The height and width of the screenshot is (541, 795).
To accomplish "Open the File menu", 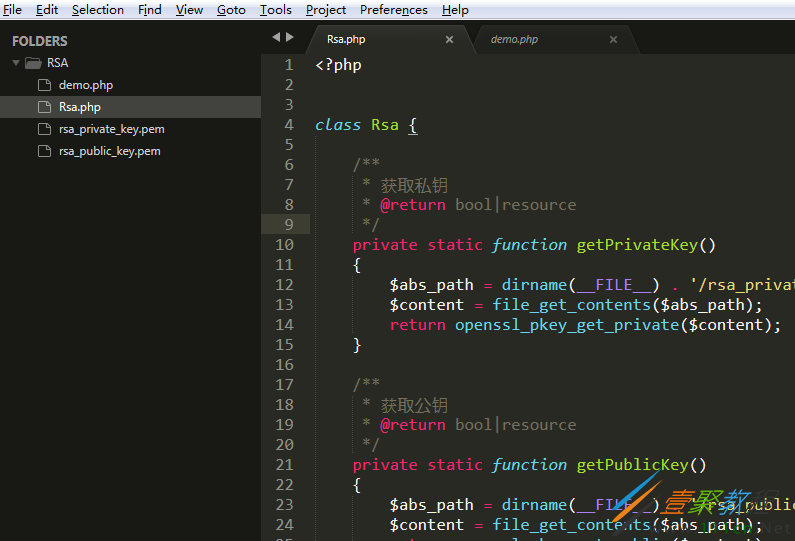I will 12,10.
